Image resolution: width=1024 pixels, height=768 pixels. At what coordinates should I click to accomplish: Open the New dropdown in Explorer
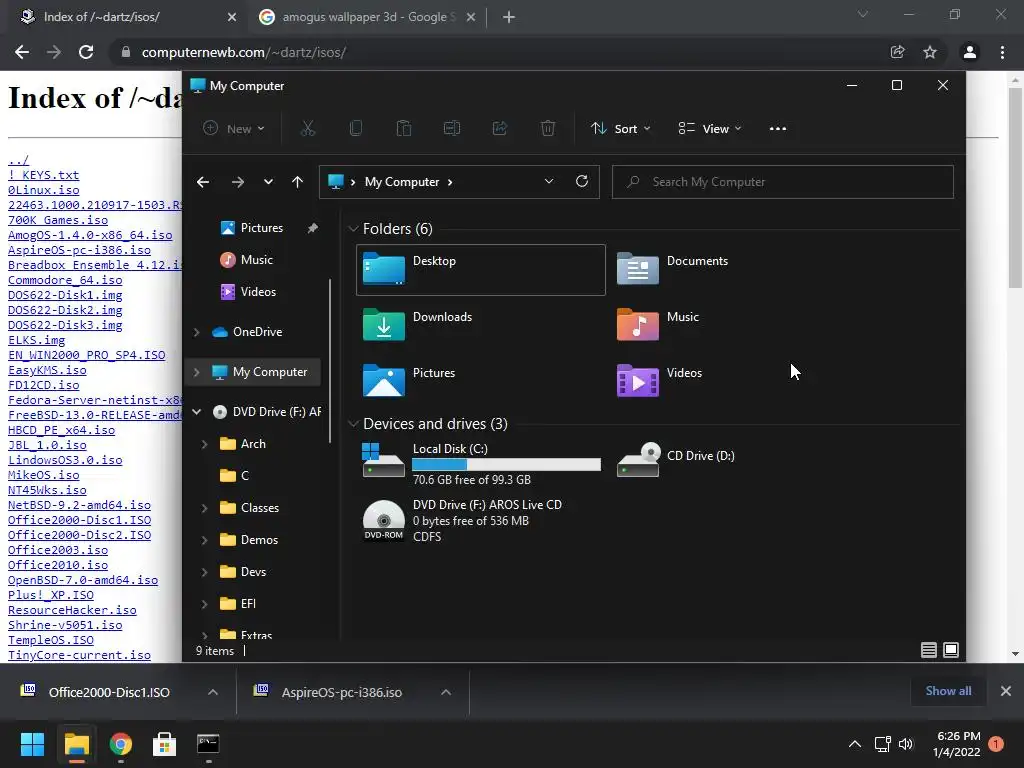[234, 129]
